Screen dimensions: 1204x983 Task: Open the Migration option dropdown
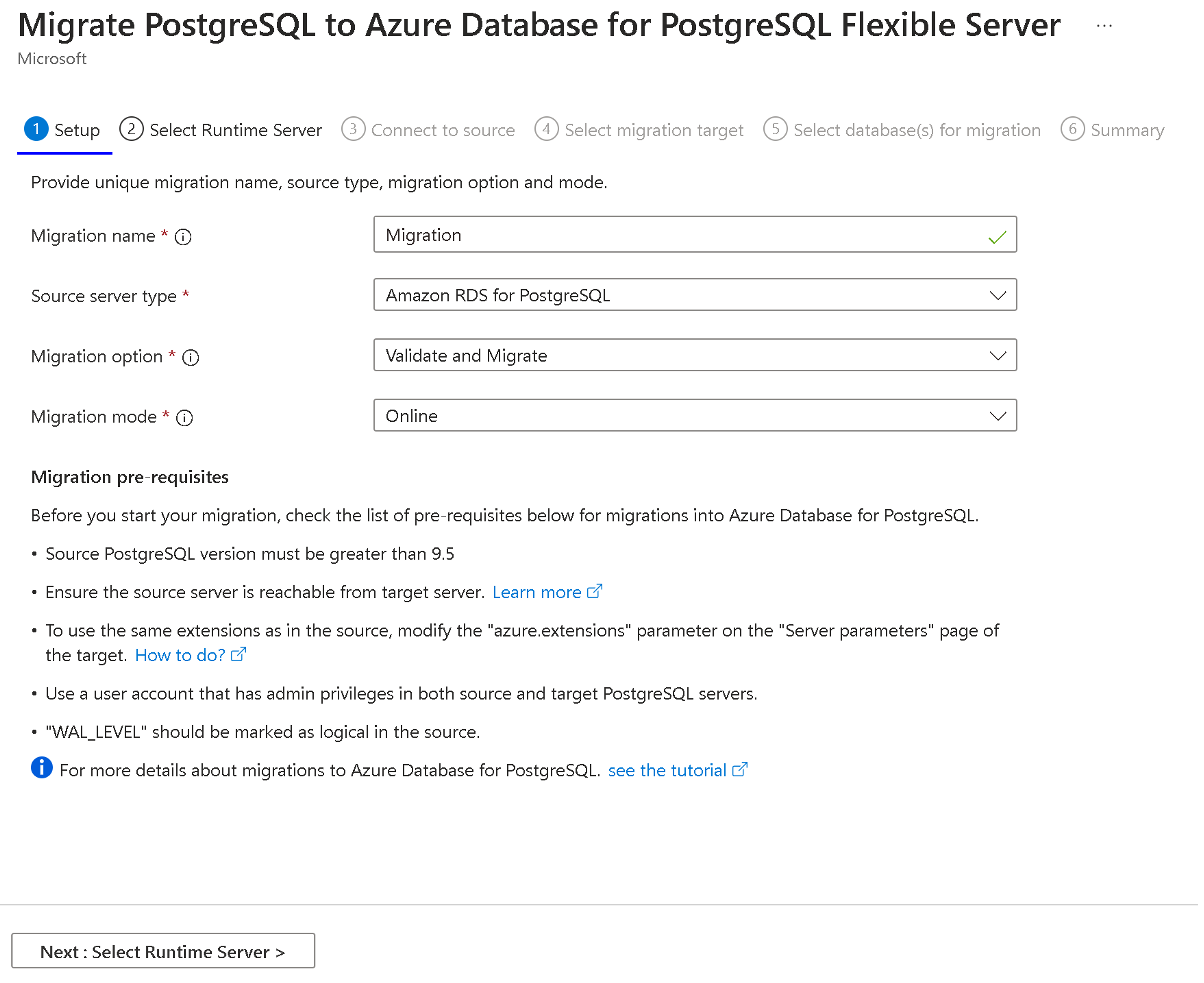click(695, 355)
